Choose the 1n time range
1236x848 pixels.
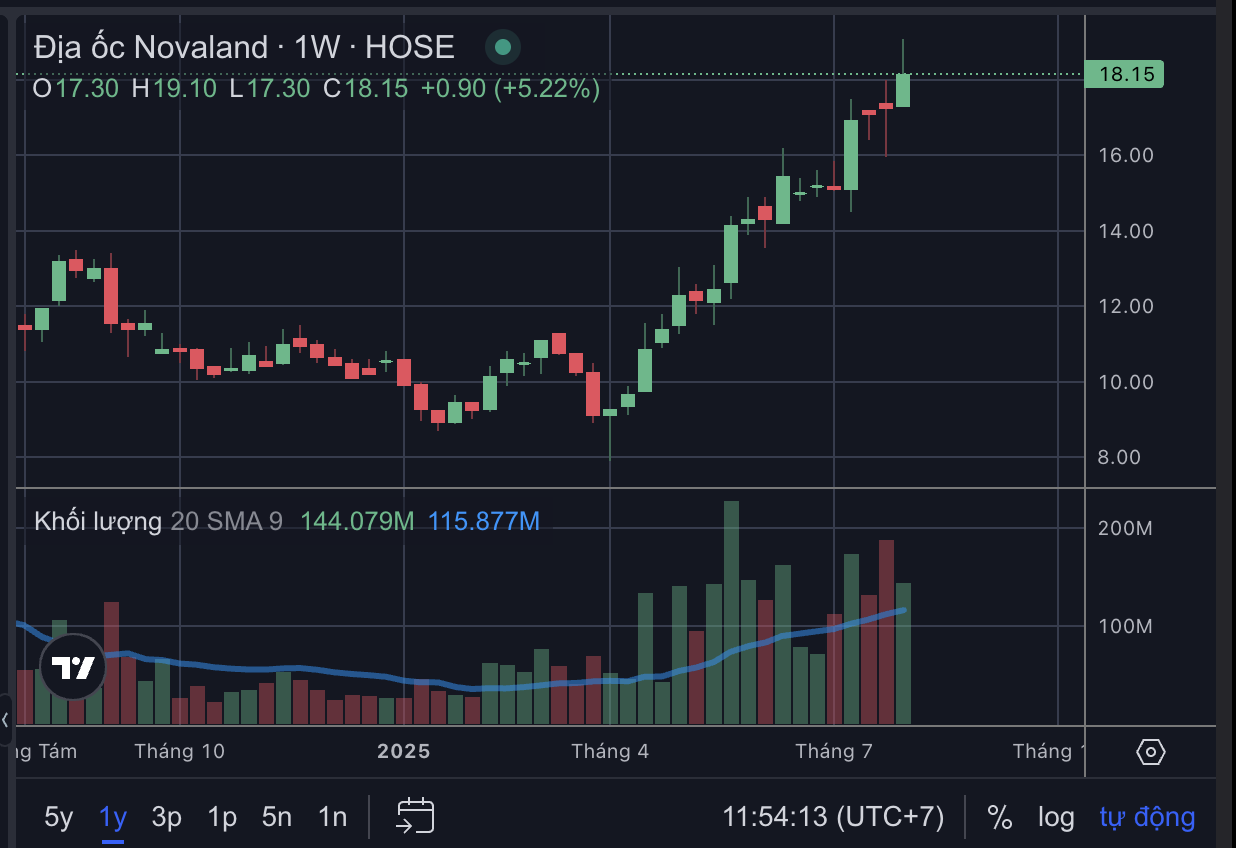tap(332, 817)
